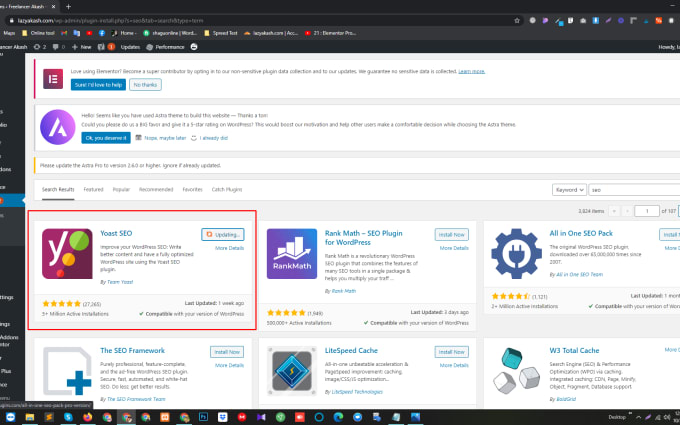View More Details for LiteSpeed Cache
Image resolution: width=680 pixels, height=425 pixels.
pyautogui.click(x=454, y=365)
